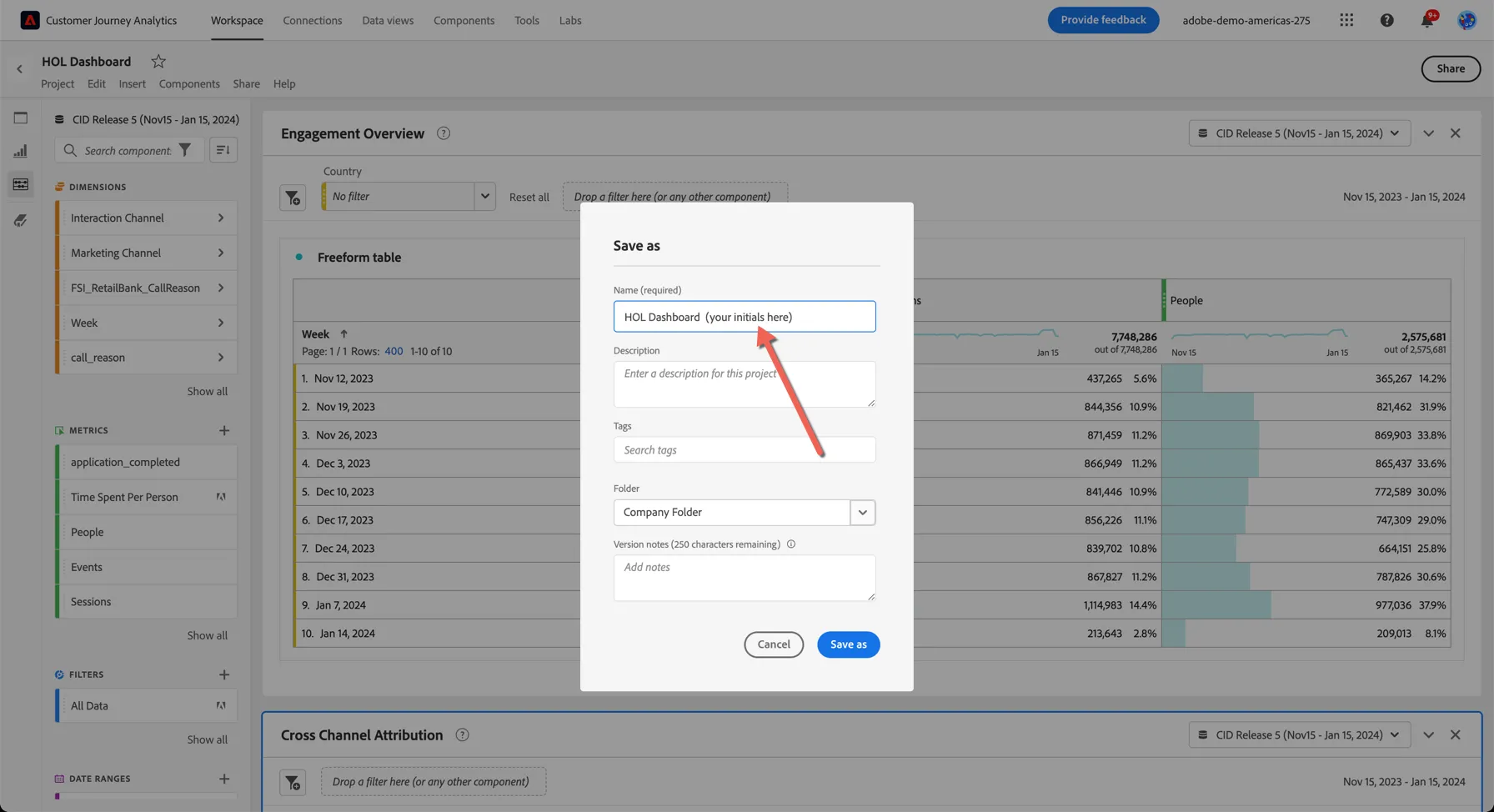Viewport: 1494px width, 812px height.
Task: Click Cross Channel Attribution info icon
Action: 462,735
